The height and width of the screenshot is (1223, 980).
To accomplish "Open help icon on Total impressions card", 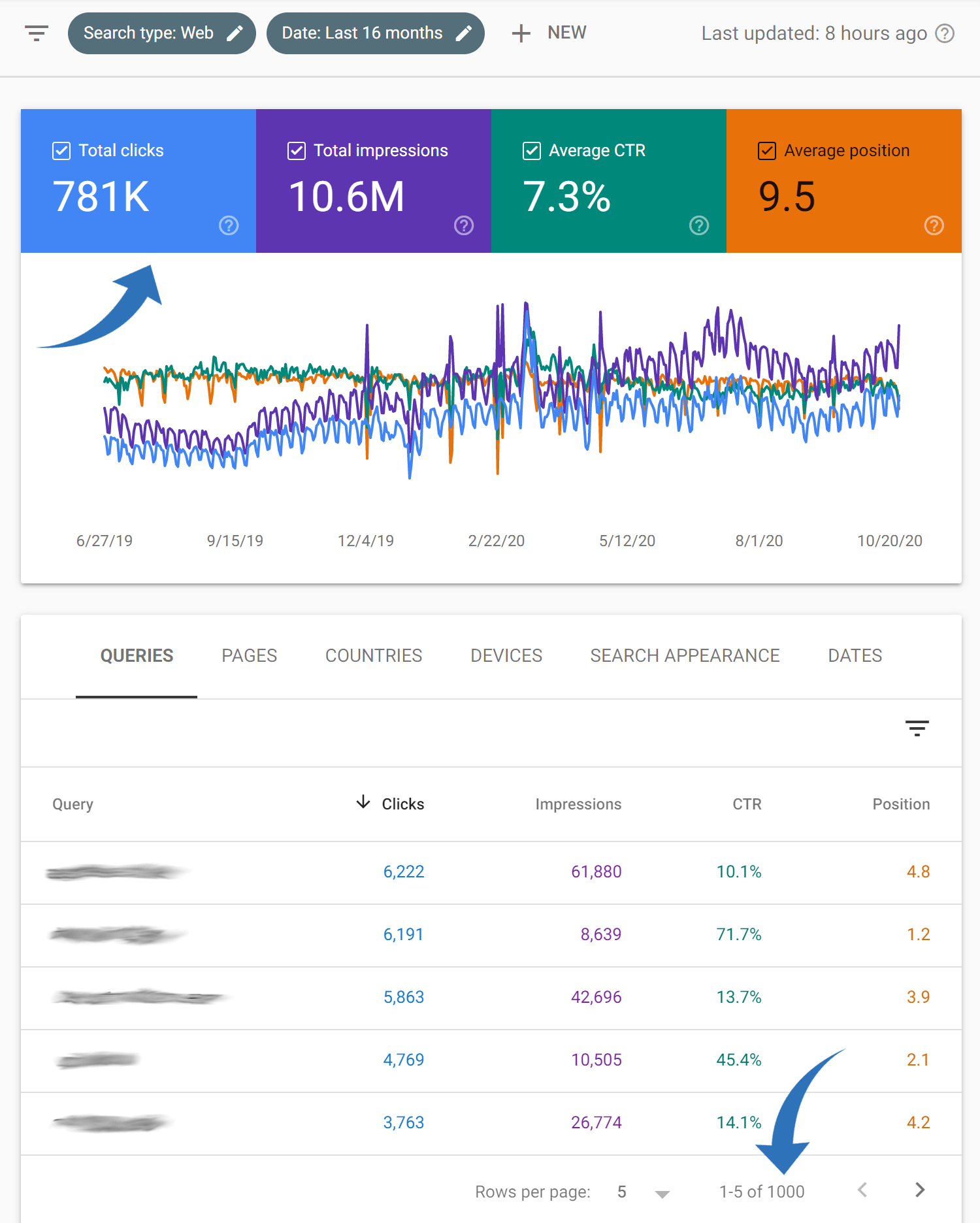I will click(464, 225).
